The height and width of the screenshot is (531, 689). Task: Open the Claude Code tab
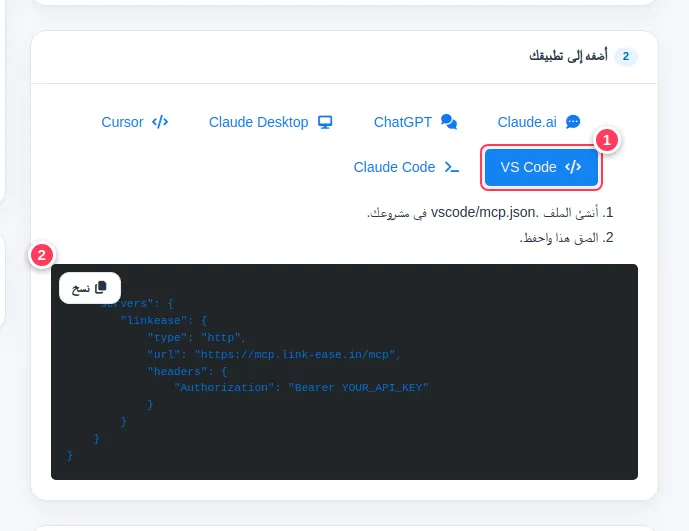point(406,167)
